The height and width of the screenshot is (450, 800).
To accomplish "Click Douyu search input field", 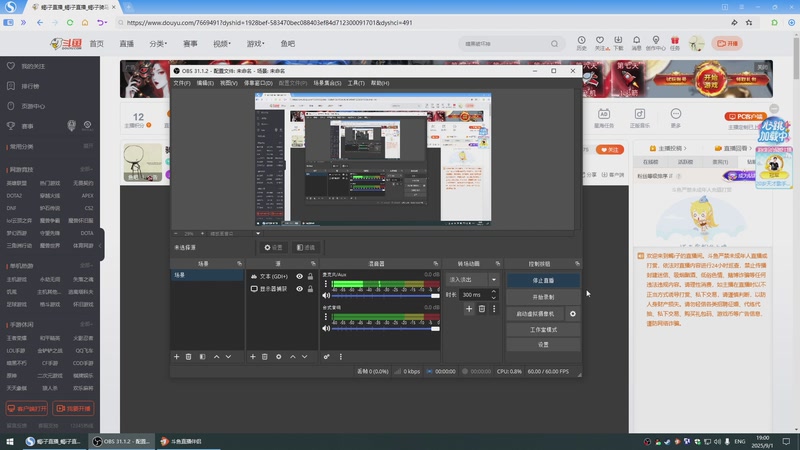I will point(505,44).
